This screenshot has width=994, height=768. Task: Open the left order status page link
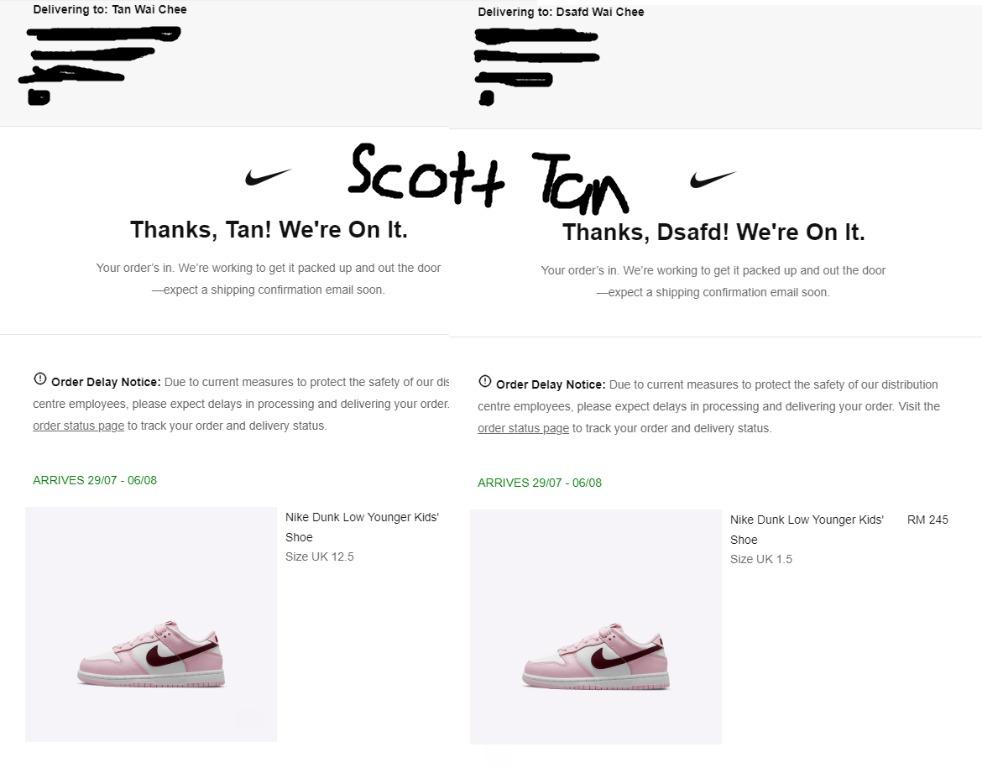click(79, 426)
